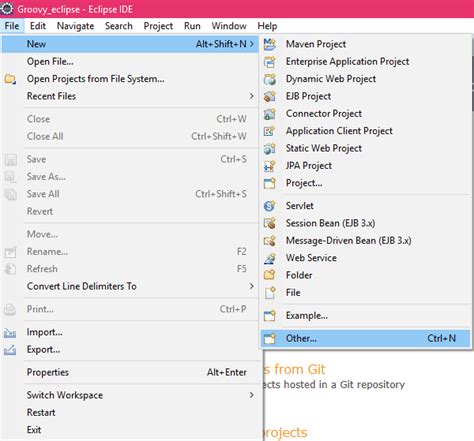Viewport: 474px width, 441px height.
Task: Select Other... with Ctrl+N shortcut
Action: (365, 338)
